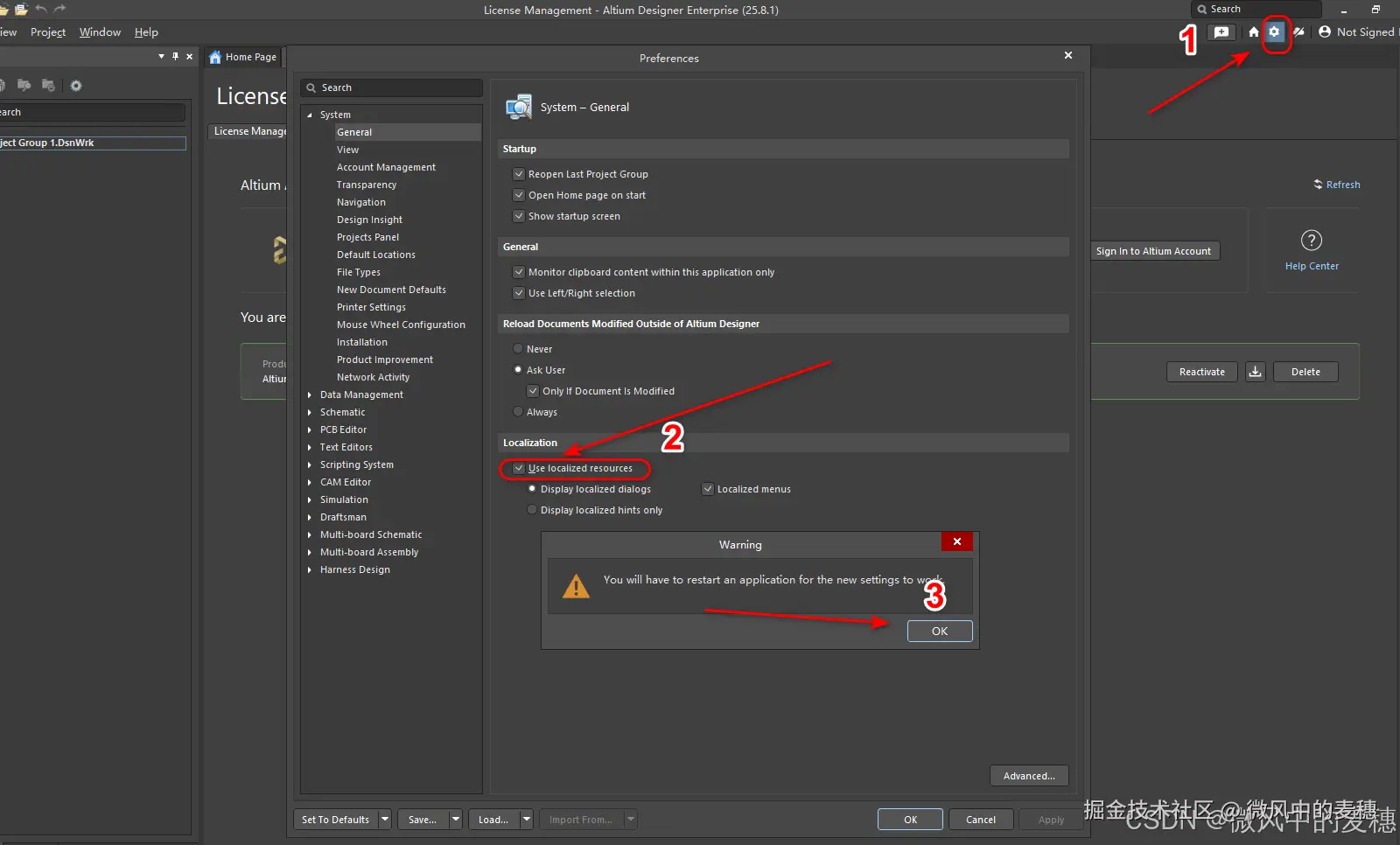Screen dimensions: 1400x845
Task: Switch to the Home Page tab
Action: point(243,57)
